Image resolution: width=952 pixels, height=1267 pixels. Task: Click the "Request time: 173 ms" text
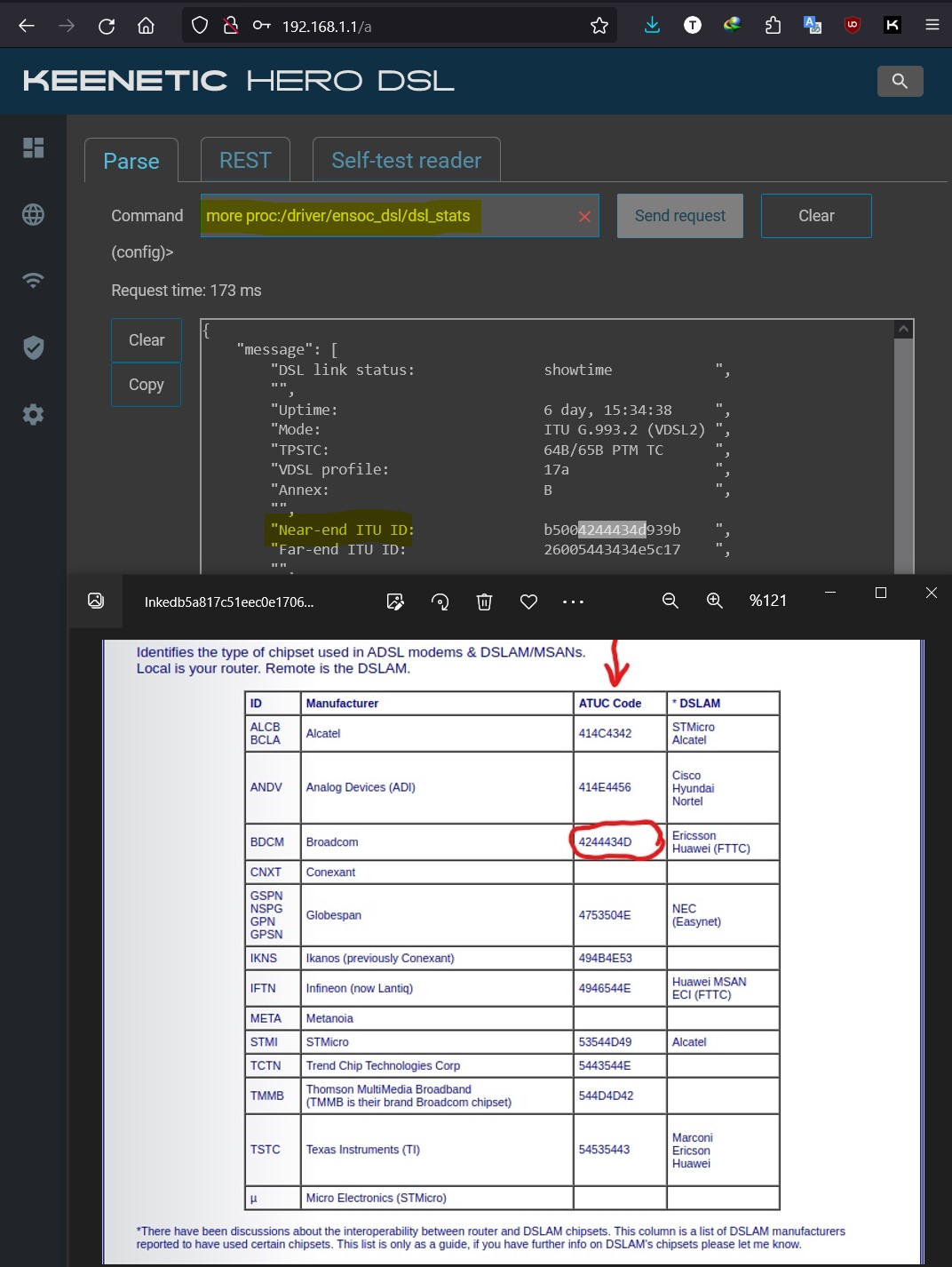[186, 291]
